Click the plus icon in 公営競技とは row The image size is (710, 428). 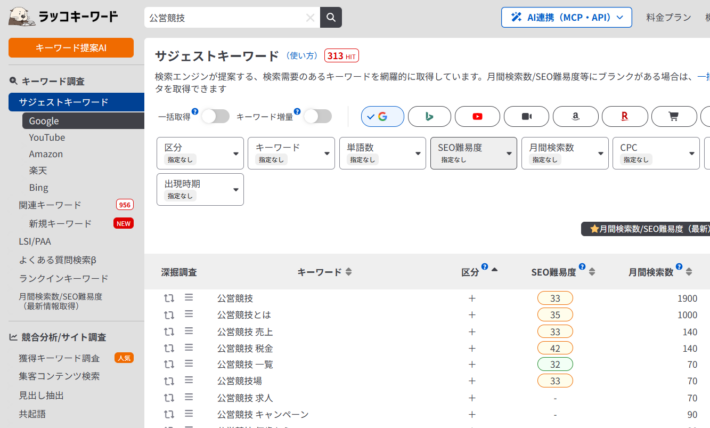(472, 315)
